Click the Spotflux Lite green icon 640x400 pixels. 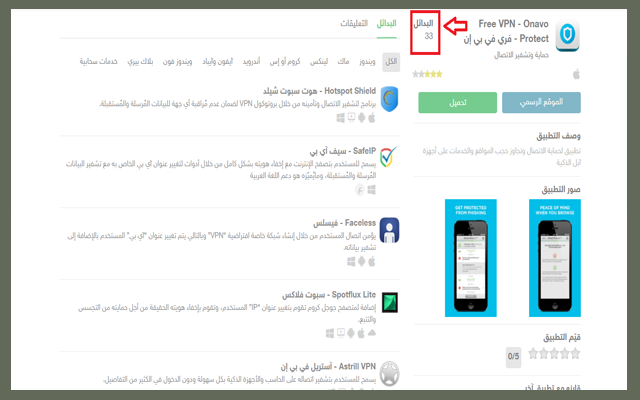point(390,302)
